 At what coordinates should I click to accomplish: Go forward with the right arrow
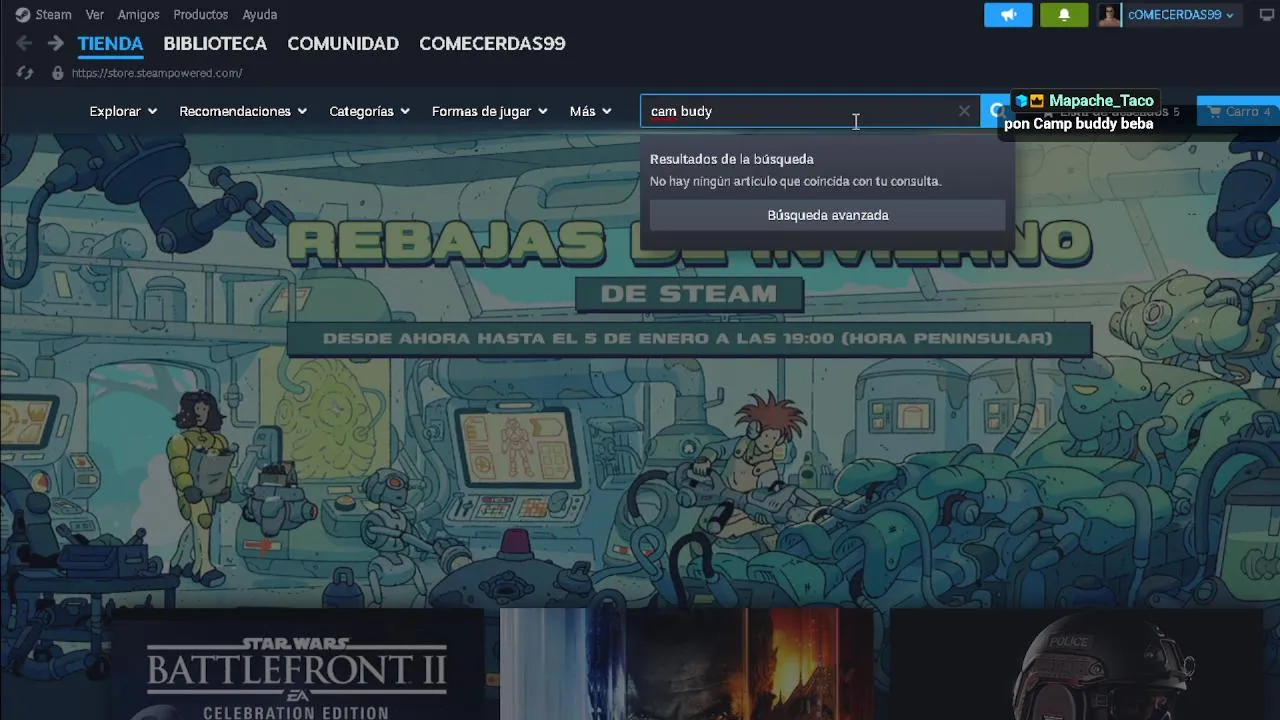(x=56, y=43)
